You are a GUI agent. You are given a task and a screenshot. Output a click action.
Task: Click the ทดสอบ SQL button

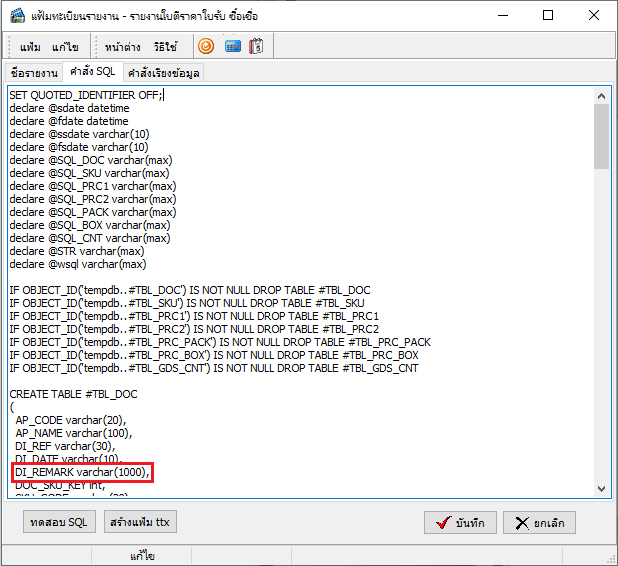click(x=59, y=522)
